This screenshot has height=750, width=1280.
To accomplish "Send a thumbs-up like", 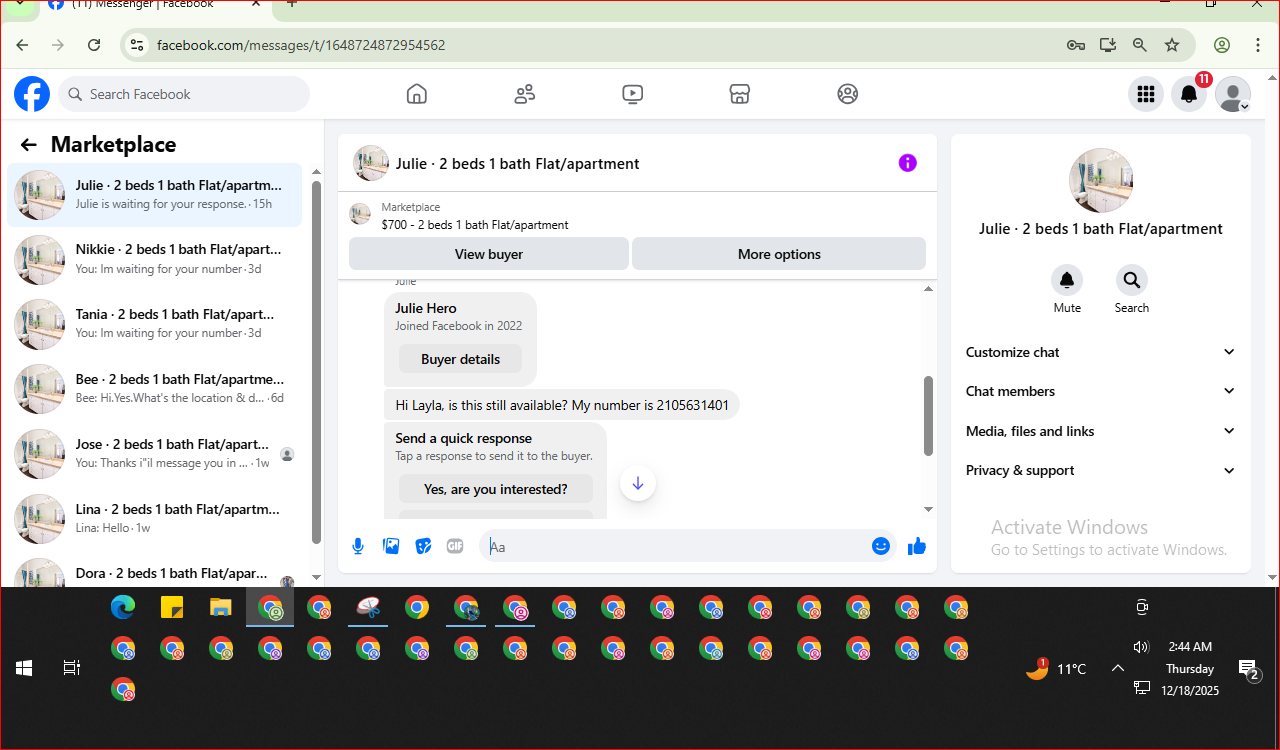I will click(916, 546).
